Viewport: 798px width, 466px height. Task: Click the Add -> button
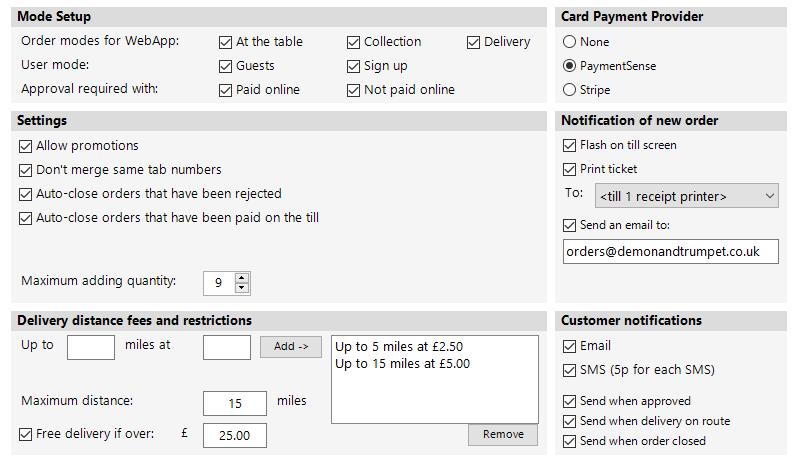[291, 347]
